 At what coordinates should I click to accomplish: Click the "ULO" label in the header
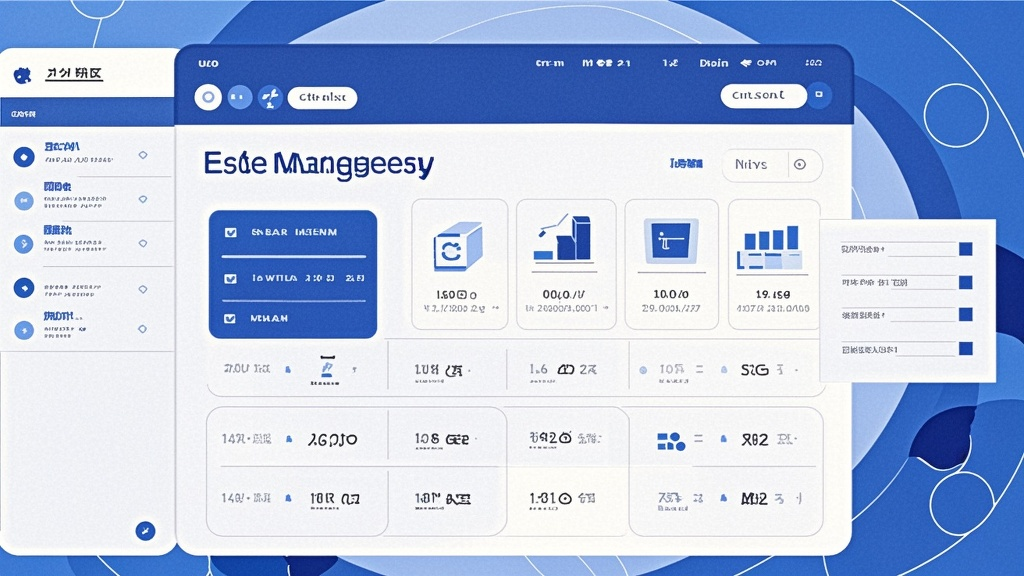click(x=208, y=63)
